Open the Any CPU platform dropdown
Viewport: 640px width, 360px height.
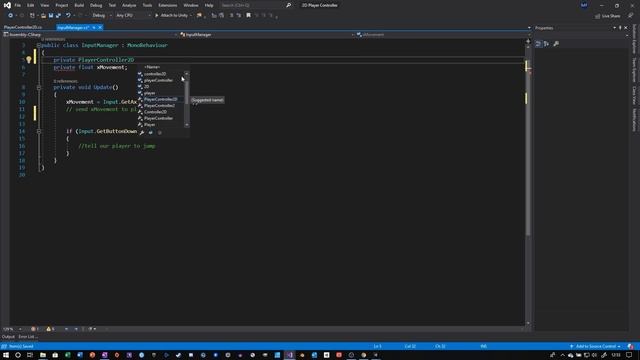(x=133, y=16)
